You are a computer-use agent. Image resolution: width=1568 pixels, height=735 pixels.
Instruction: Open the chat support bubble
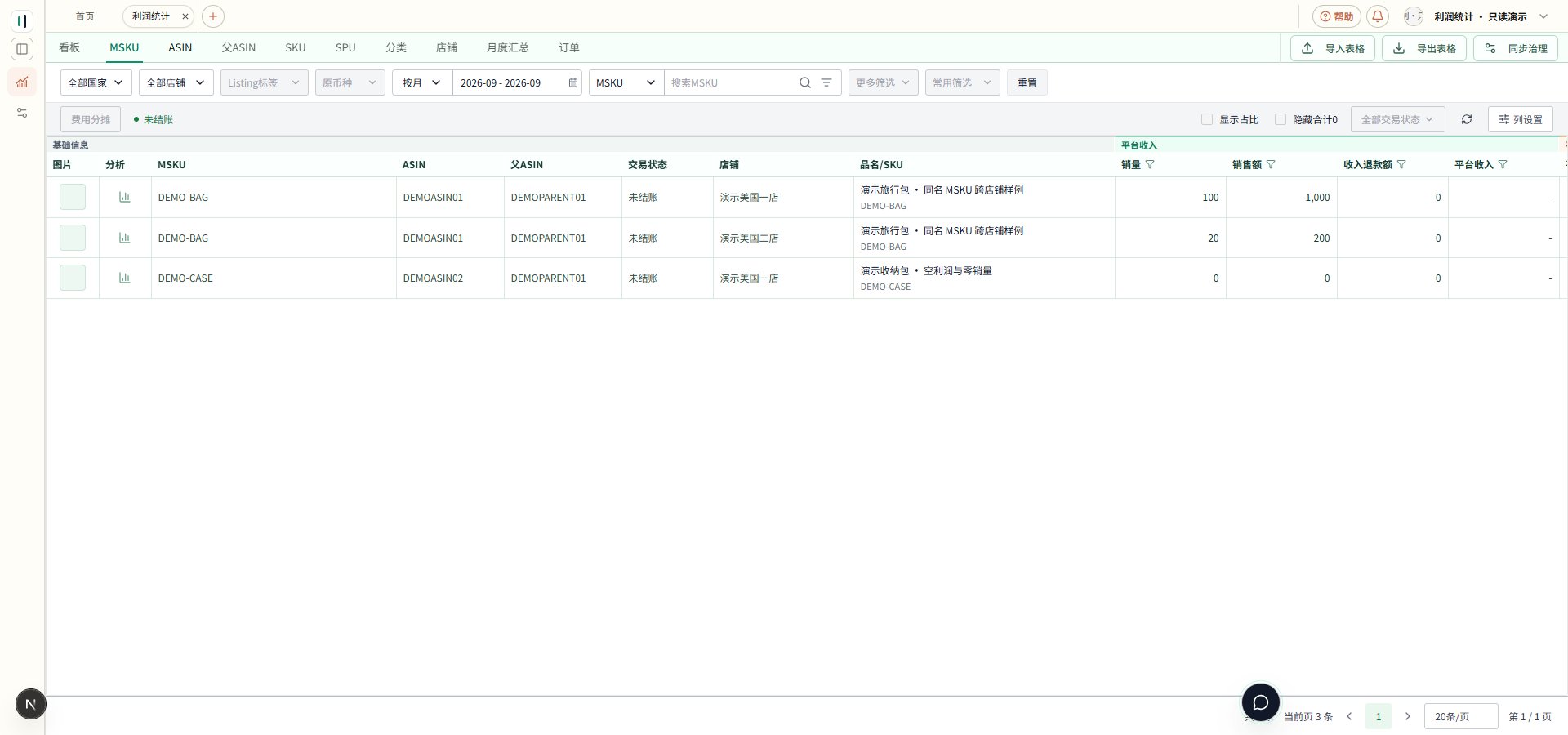tap(1261, 702)
